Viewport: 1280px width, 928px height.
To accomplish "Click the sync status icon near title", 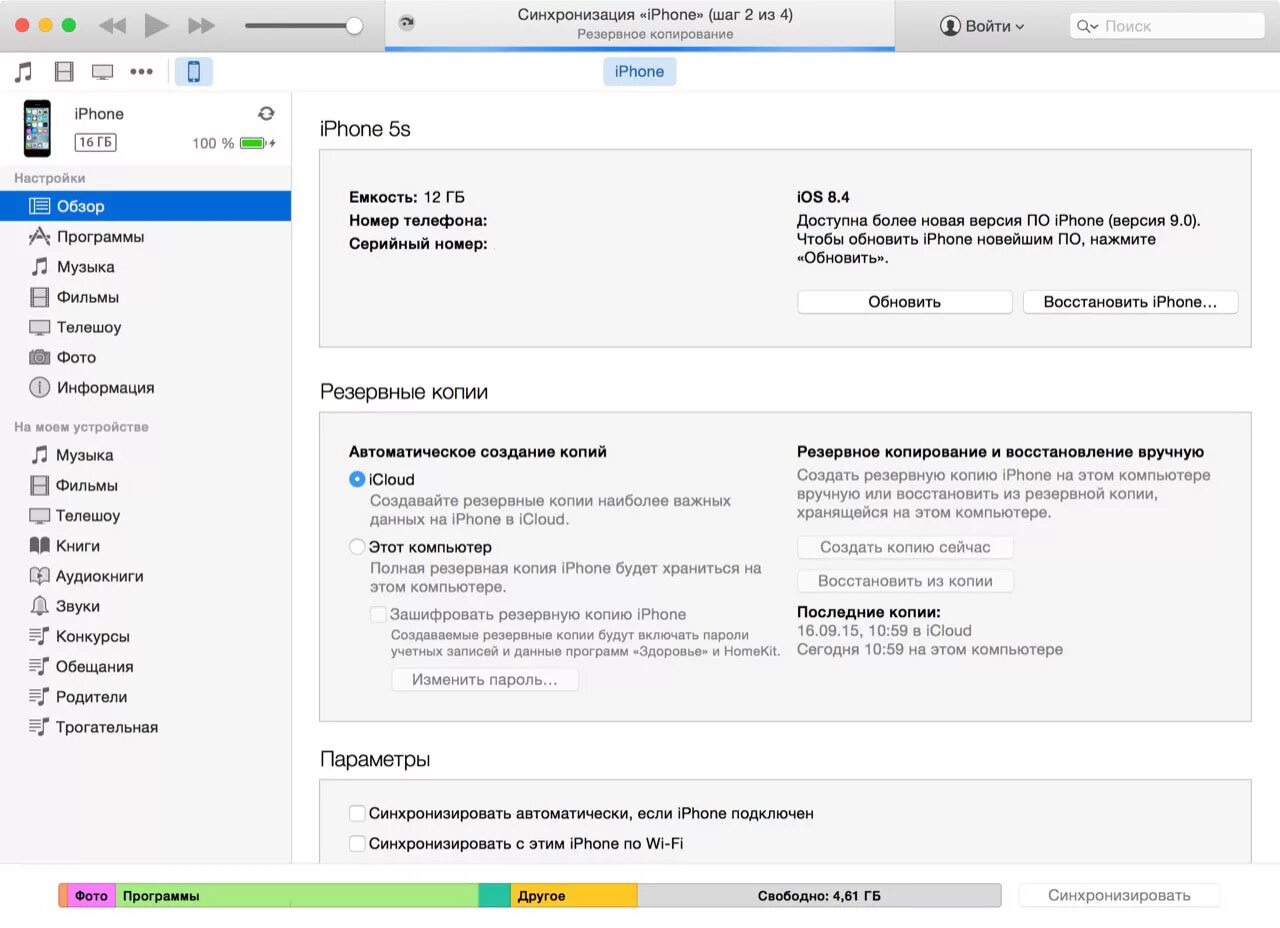I will [406, 23].
